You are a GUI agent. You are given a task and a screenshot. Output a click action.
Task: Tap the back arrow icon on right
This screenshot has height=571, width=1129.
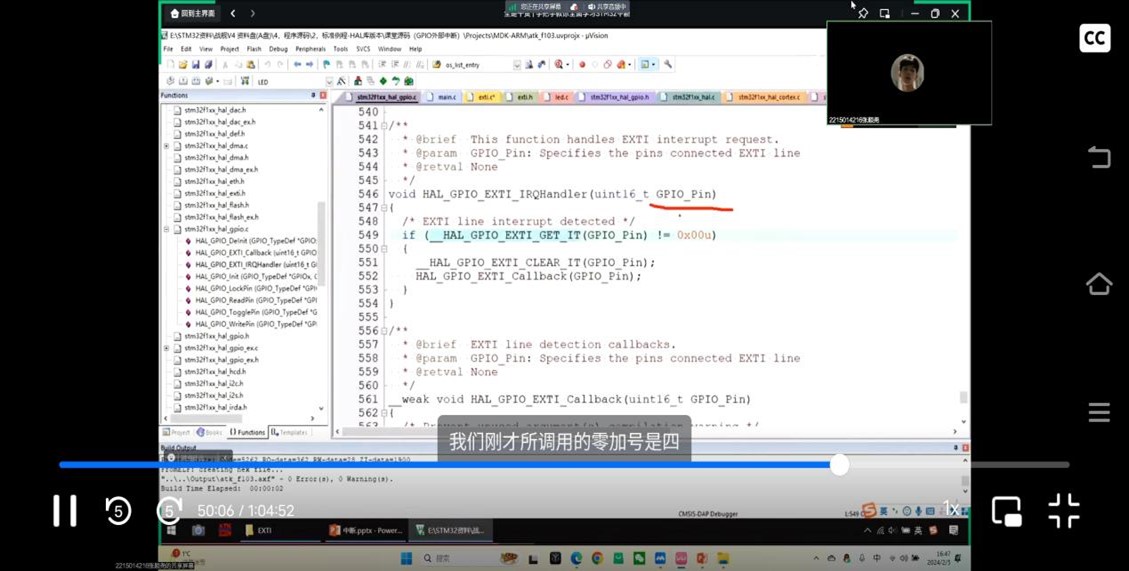[1099, 158]
